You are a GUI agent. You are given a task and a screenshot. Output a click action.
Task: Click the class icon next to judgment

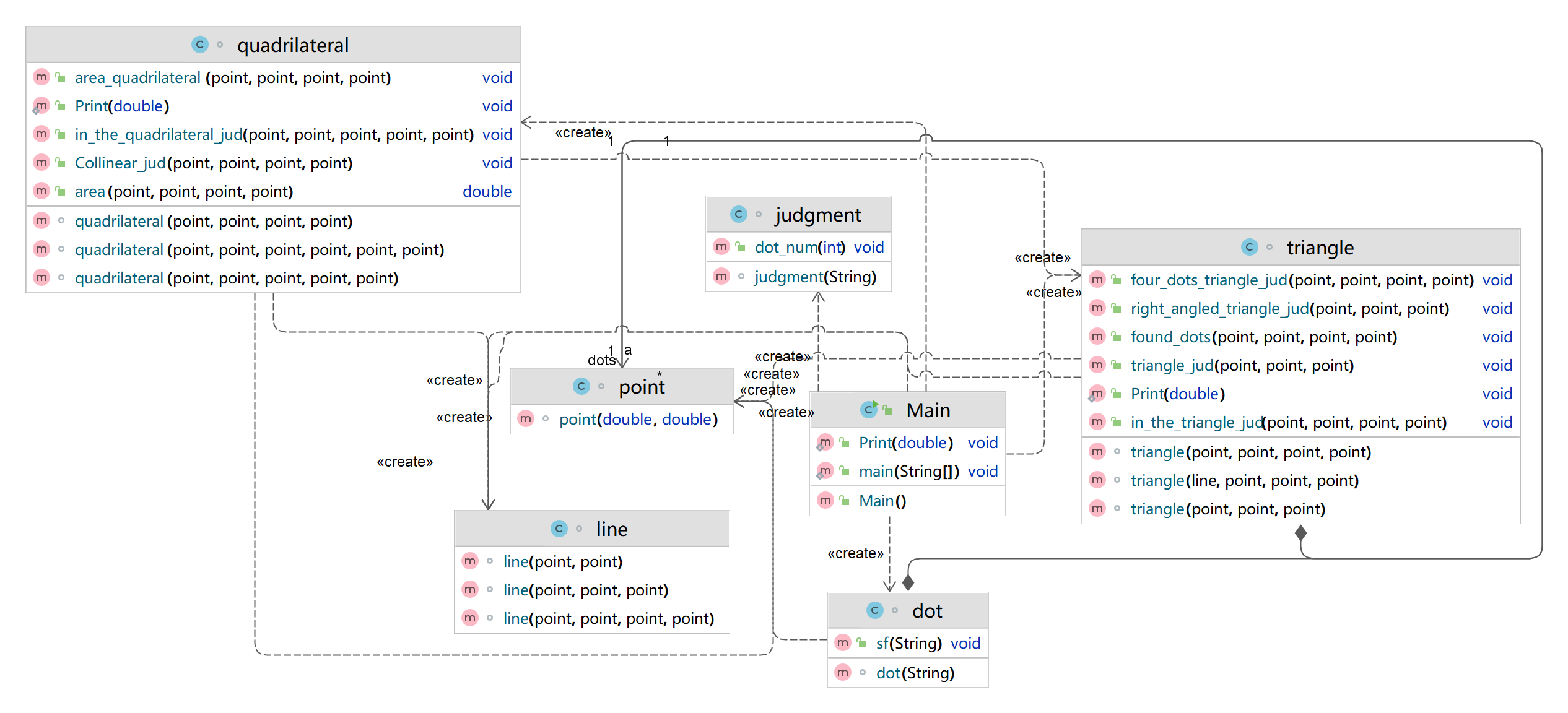[738, 214]
